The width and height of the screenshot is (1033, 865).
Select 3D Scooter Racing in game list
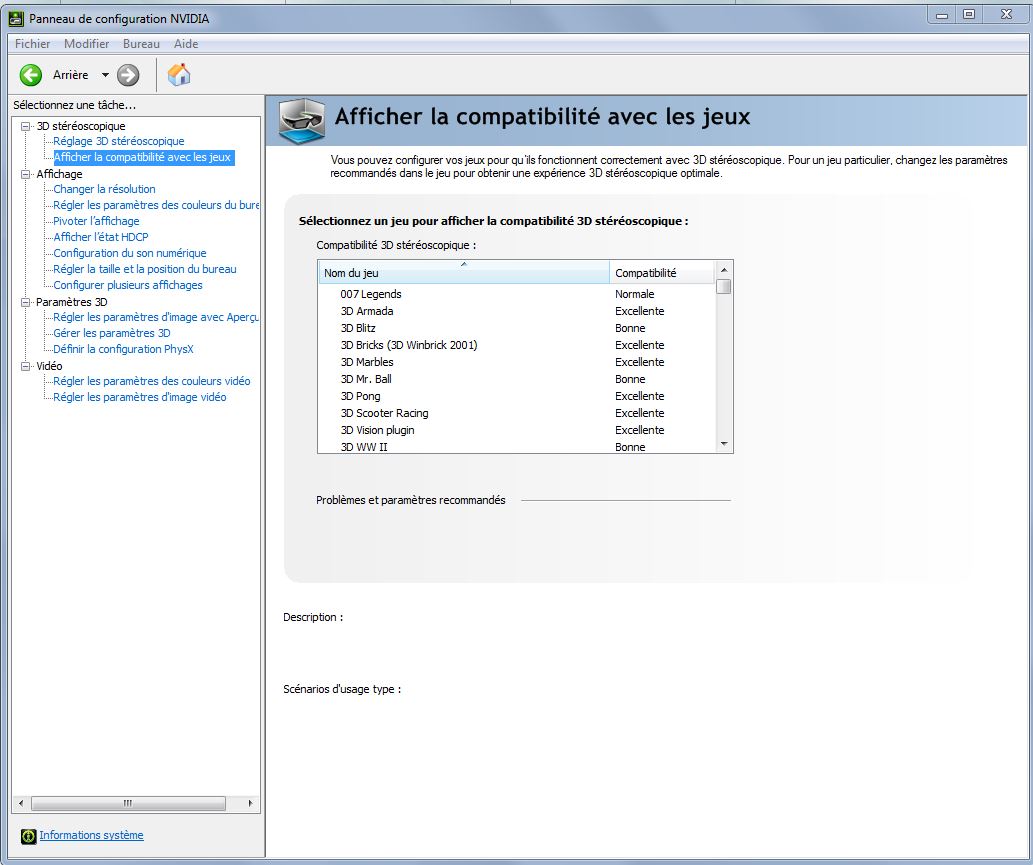[x=516, y=413]
